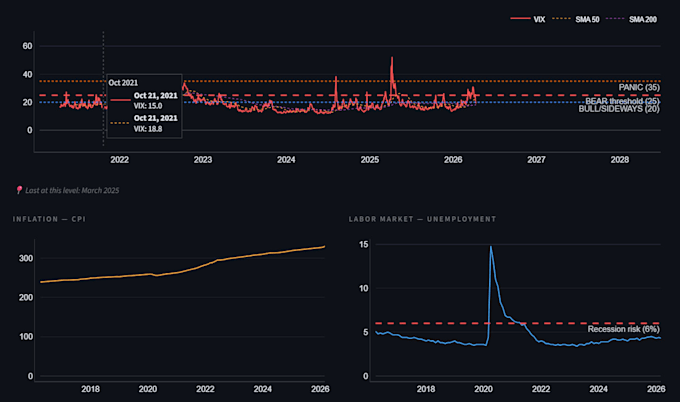The image size is (680, 402).
Task: Click the 2018 label on unemployment x-axis
Action: coord(426,389)
